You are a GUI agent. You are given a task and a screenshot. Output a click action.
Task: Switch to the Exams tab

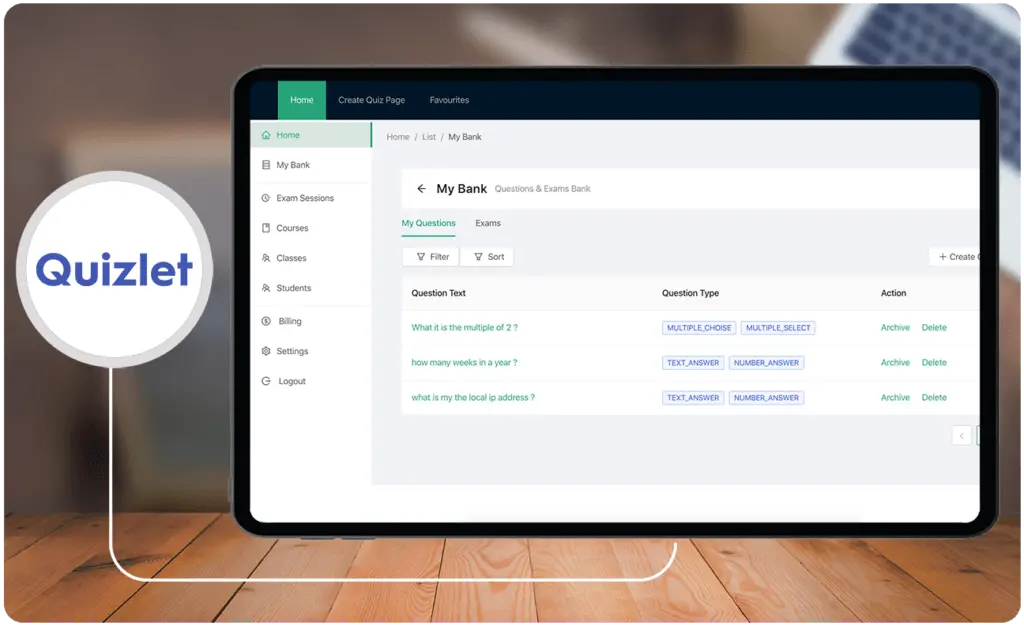(488, 223)
